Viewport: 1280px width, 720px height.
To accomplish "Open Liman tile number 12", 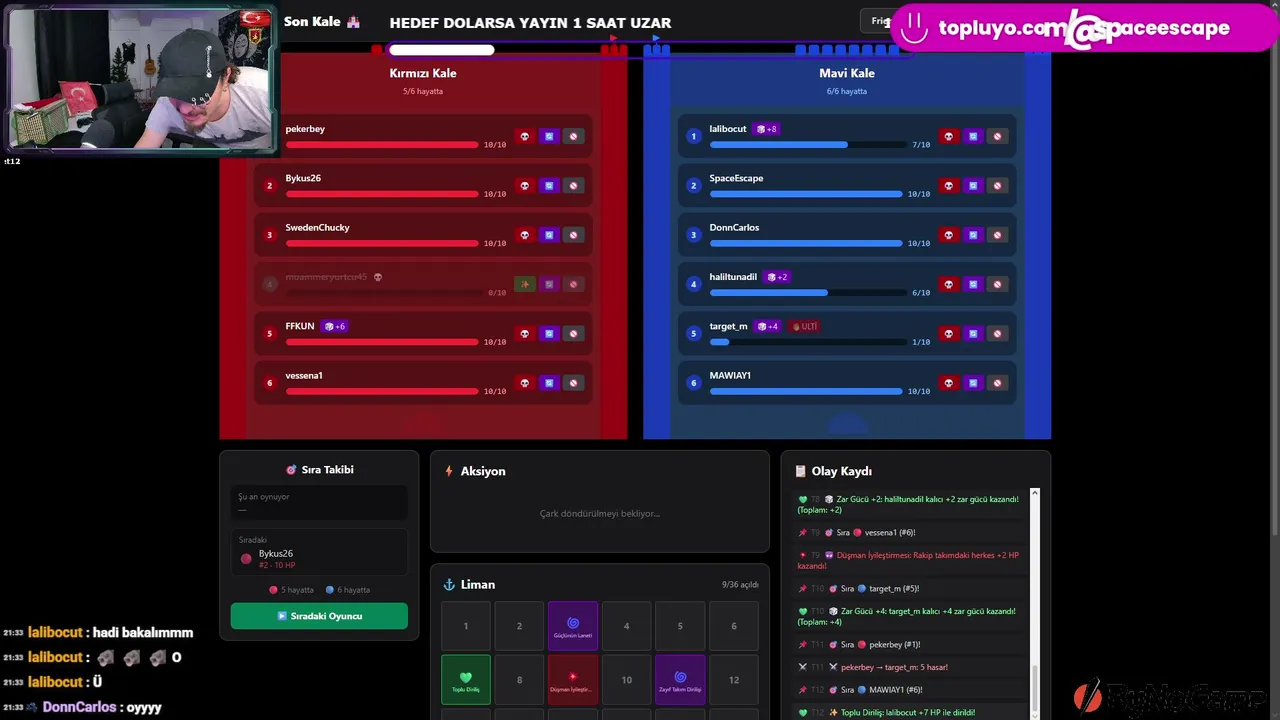I will 734,680.
